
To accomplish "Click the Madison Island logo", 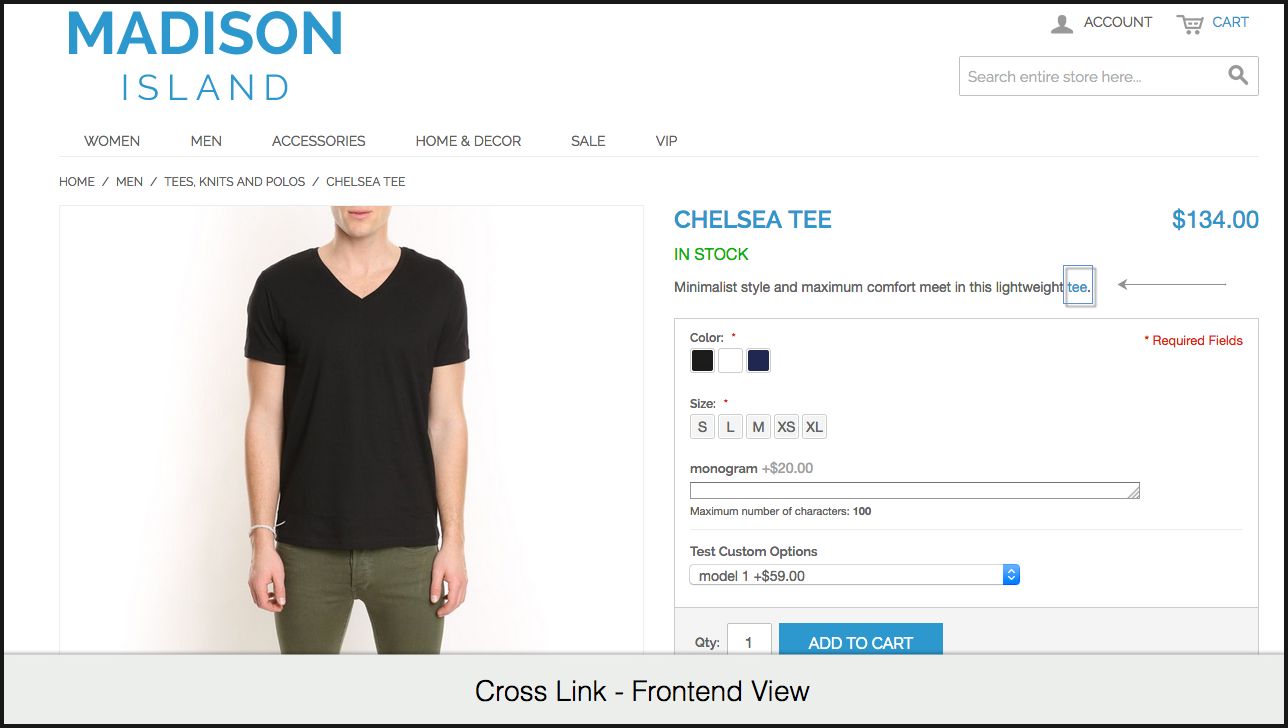I will [x=205, y=56].
